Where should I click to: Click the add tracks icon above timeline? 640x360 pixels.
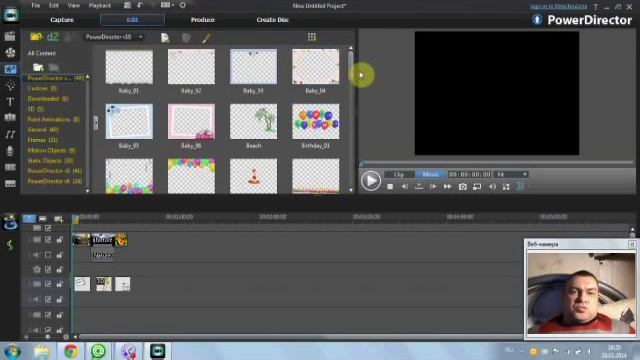(59, 219)
